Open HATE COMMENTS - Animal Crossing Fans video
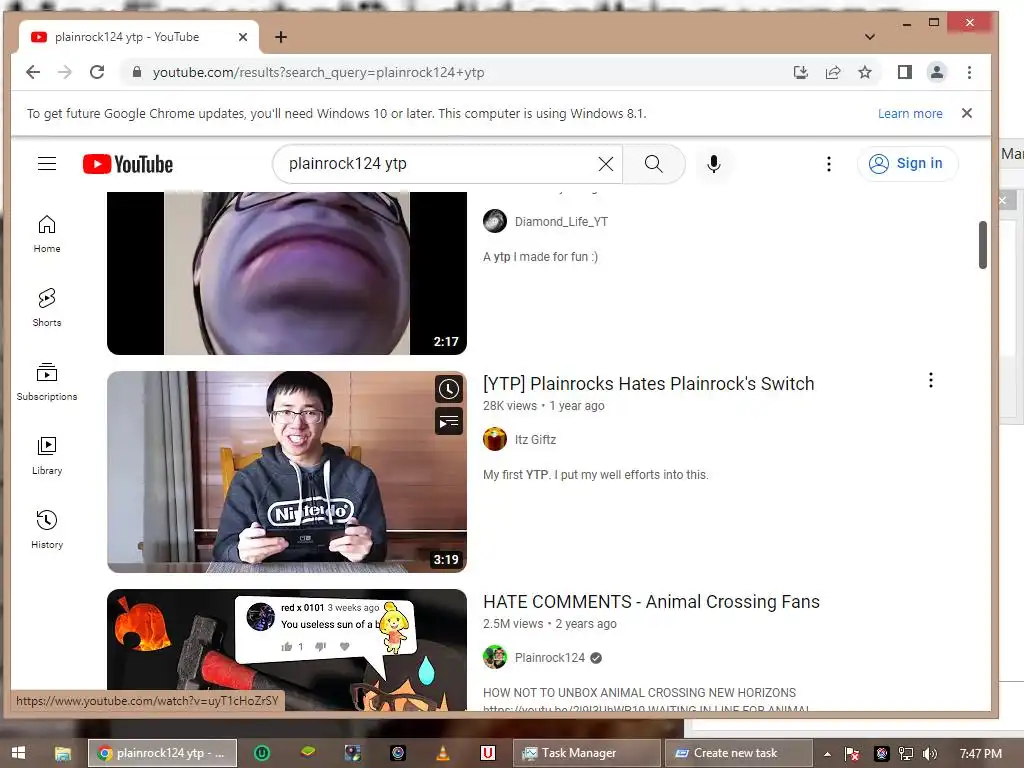This screenshot has width=1024, height=768. (651, 601)
